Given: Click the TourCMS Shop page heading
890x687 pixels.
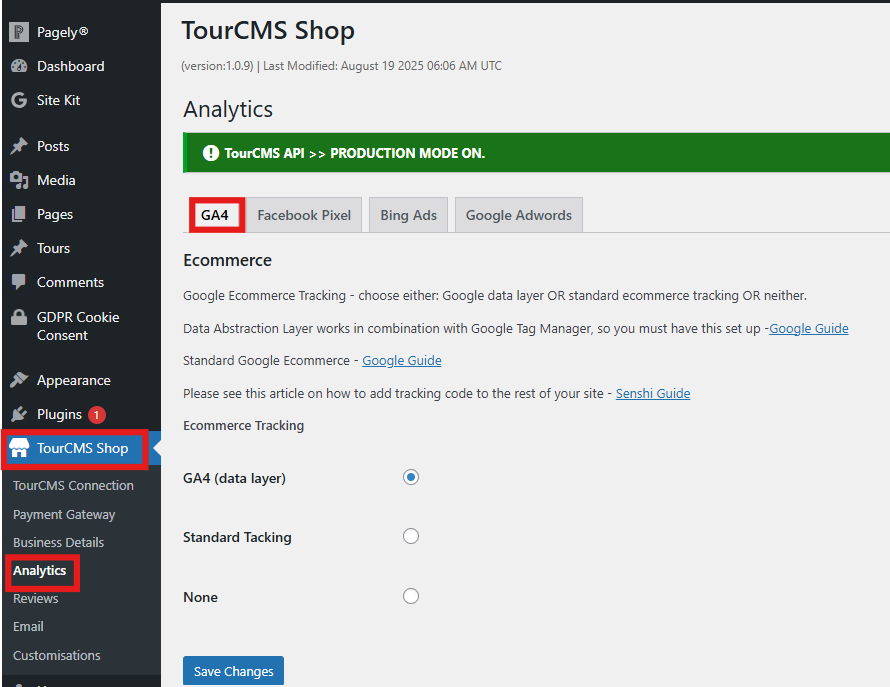Looking at the screenshot, I should pyautogui.click(x=268, y=30).
